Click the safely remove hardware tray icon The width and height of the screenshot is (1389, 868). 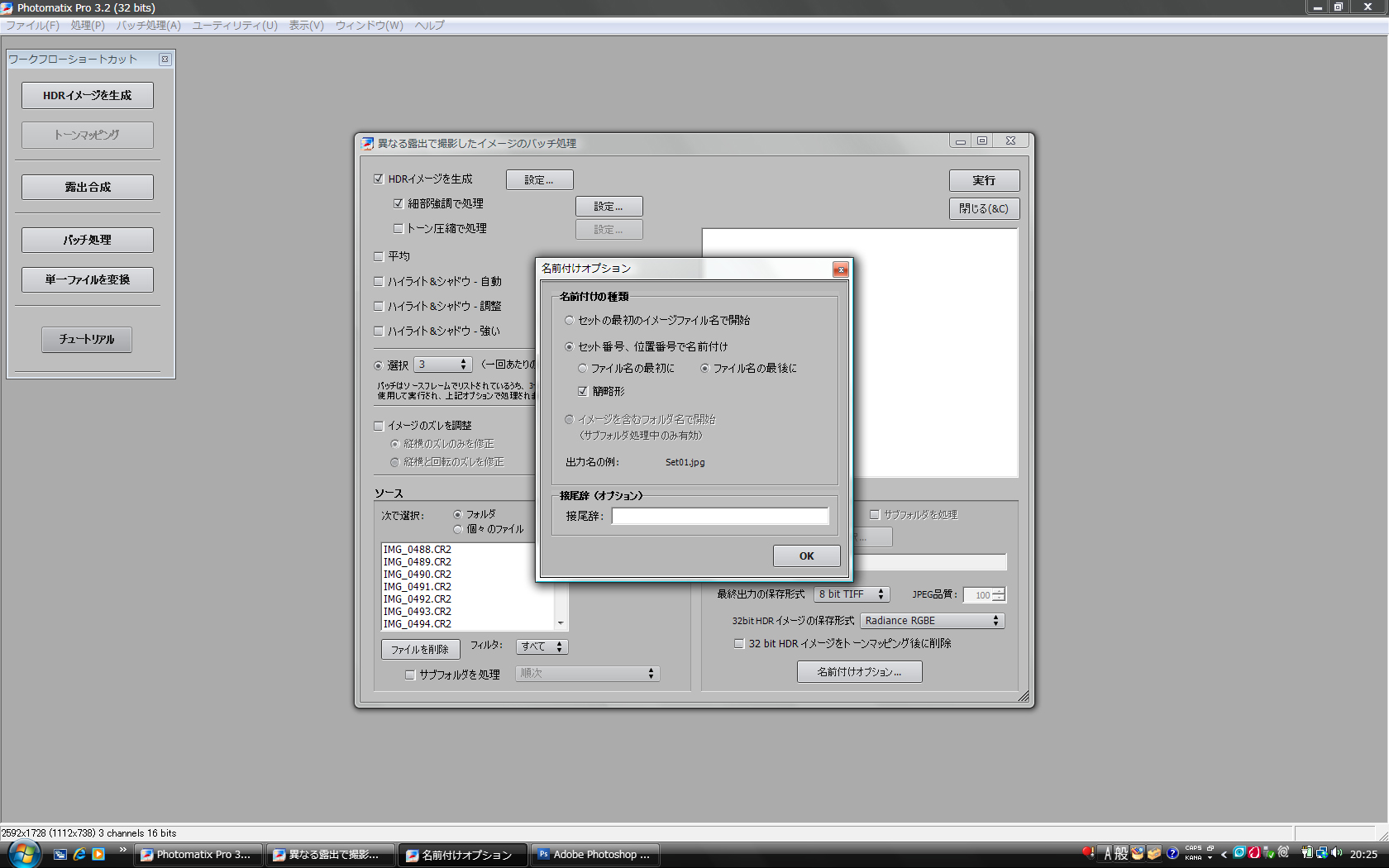(x=1268, y=853)
